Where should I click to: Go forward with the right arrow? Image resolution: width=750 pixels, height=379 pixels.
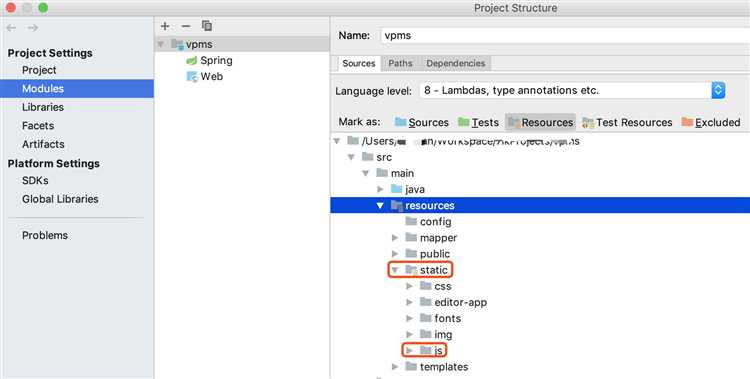click(x=33, y=28)
